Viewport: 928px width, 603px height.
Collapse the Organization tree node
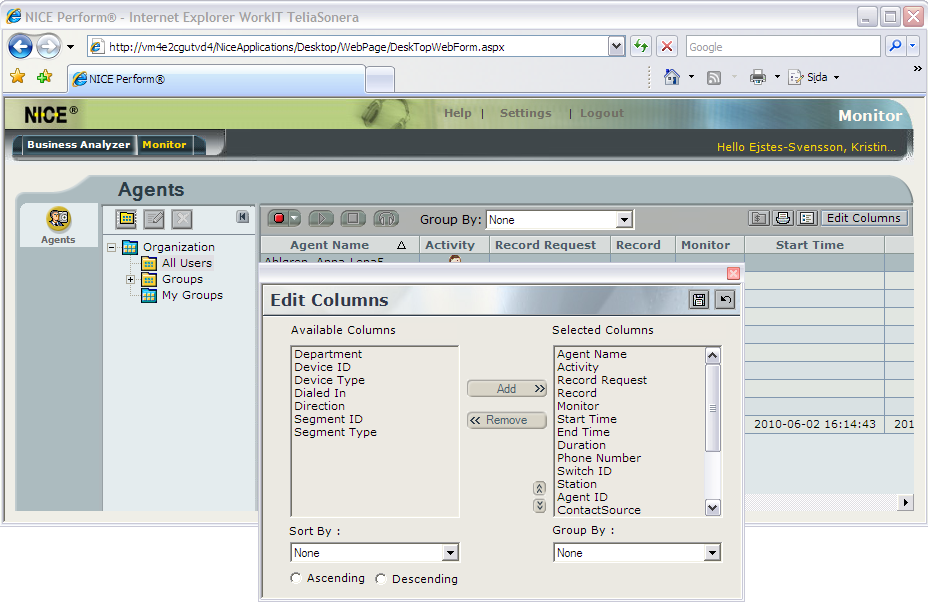[x=113, y=247]
